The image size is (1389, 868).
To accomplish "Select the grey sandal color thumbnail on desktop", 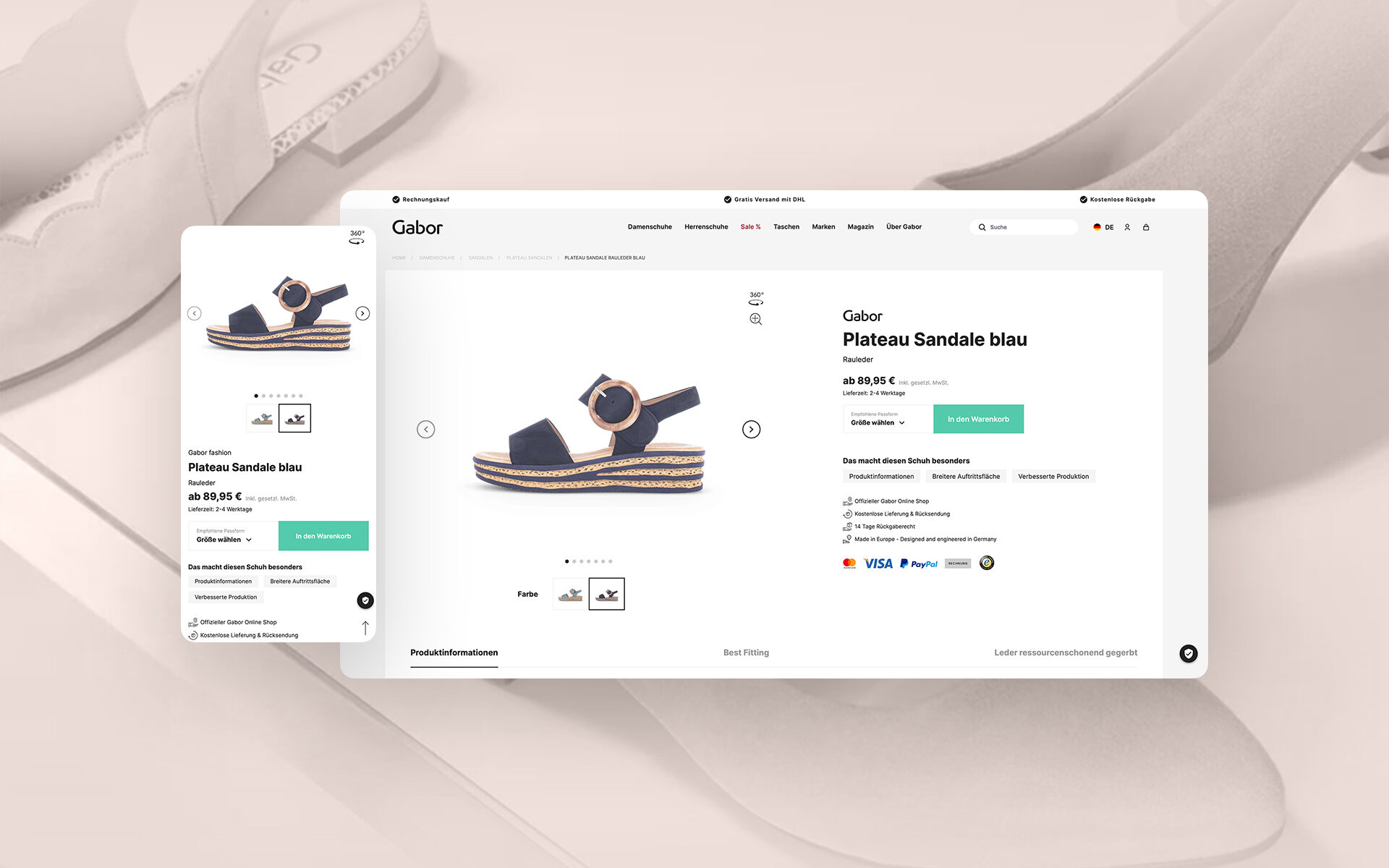I will point(570,594).
